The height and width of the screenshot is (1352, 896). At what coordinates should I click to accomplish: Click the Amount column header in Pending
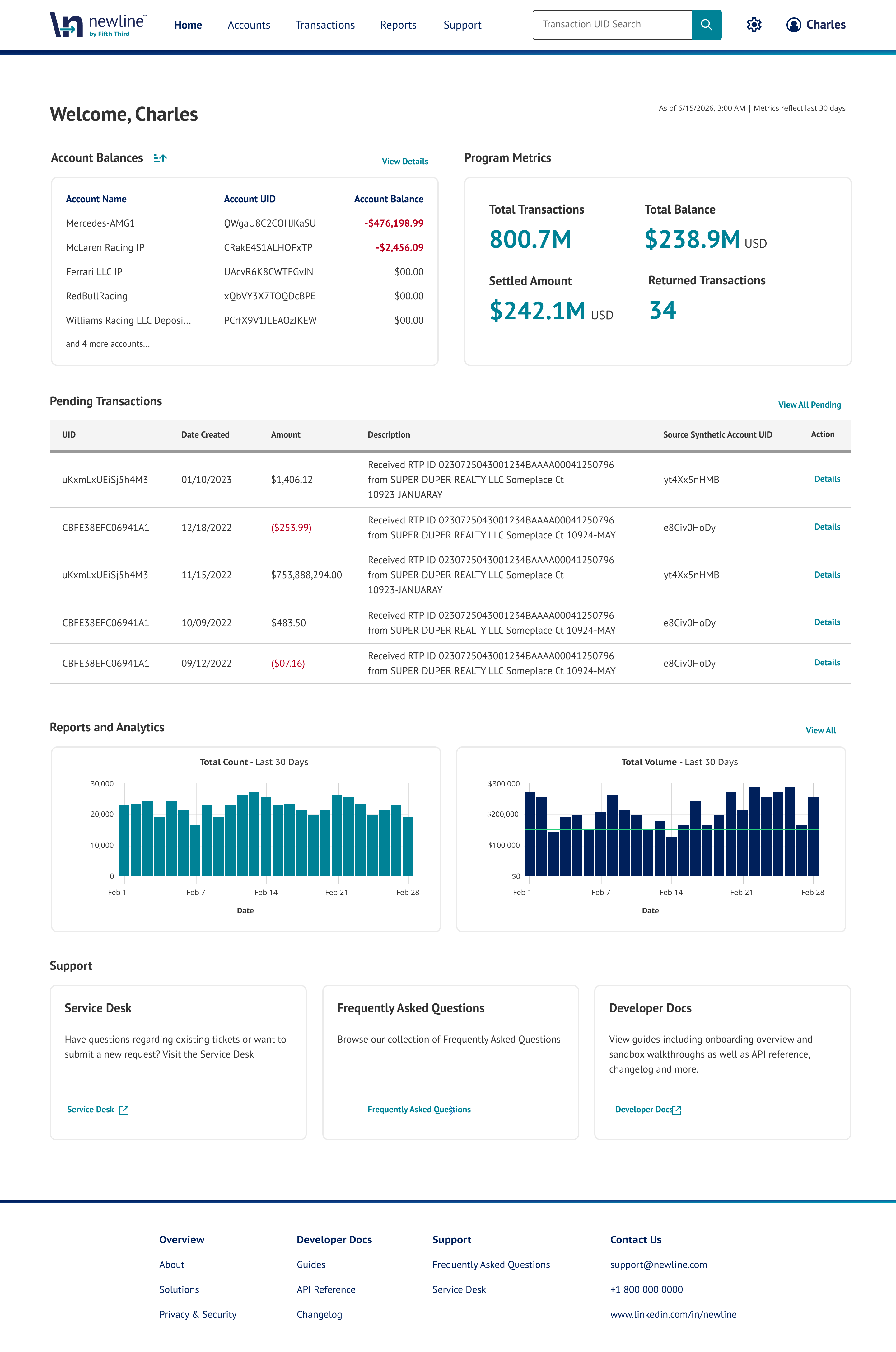[x=286, y=435]
